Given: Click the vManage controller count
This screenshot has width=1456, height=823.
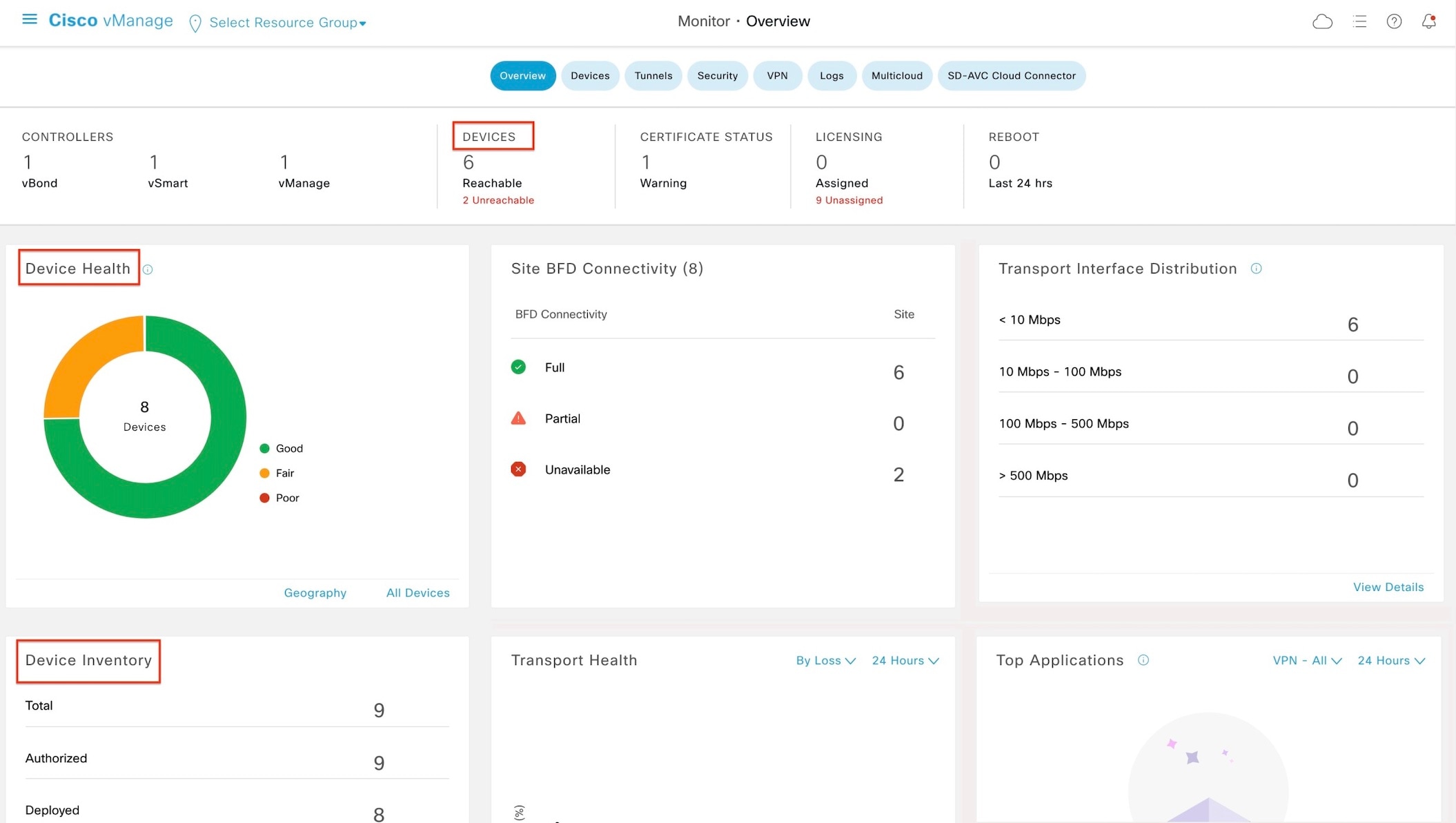Looking at the screenshot, I should (x=284, y=162).
